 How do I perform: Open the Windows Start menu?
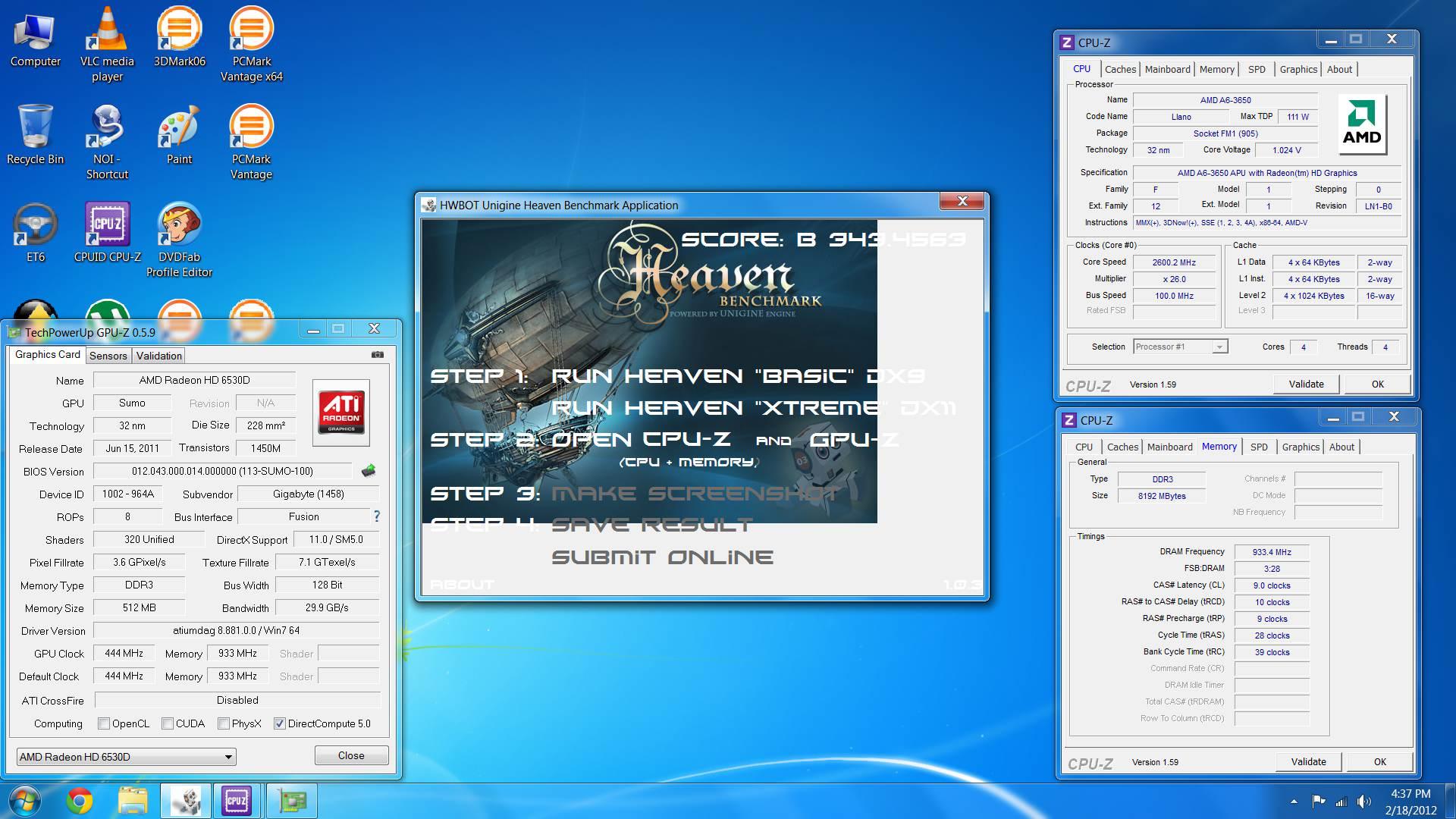pos(24,801)
